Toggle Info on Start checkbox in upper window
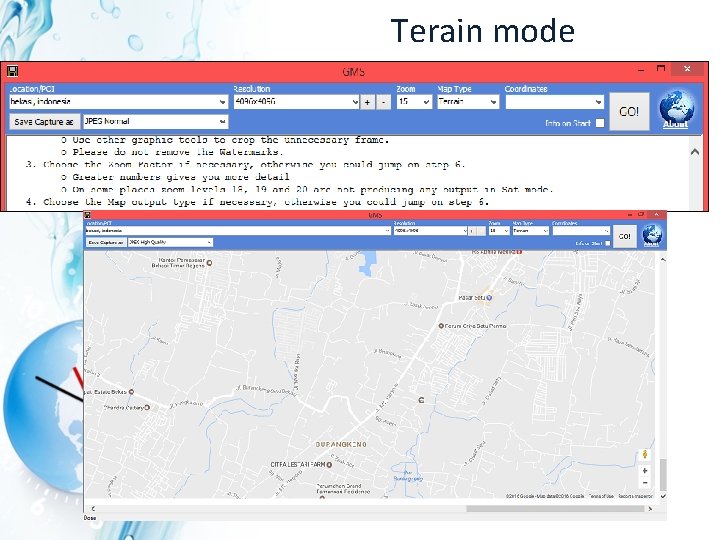This screenshot has width=720, height=540. [600, 123]
